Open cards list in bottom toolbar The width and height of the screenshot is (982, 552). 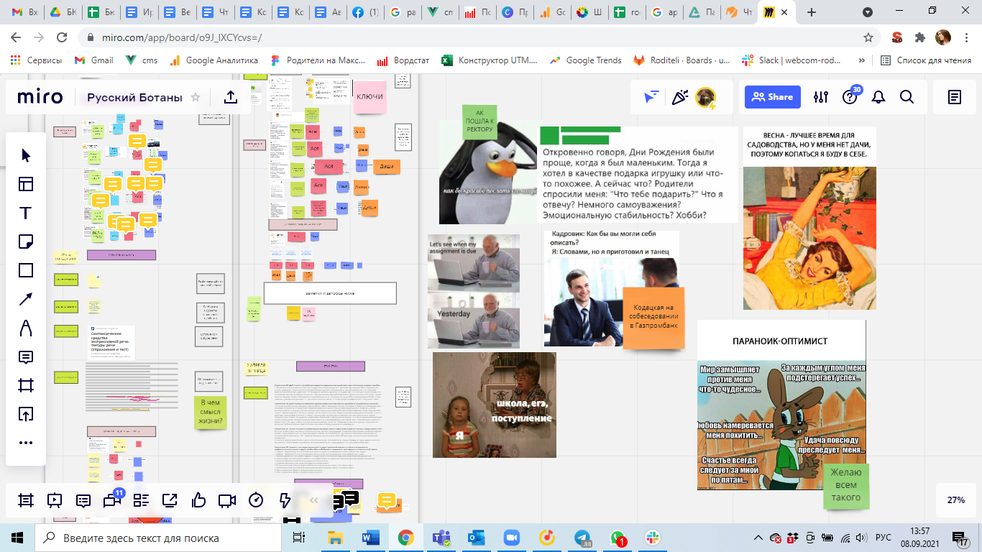141,500
